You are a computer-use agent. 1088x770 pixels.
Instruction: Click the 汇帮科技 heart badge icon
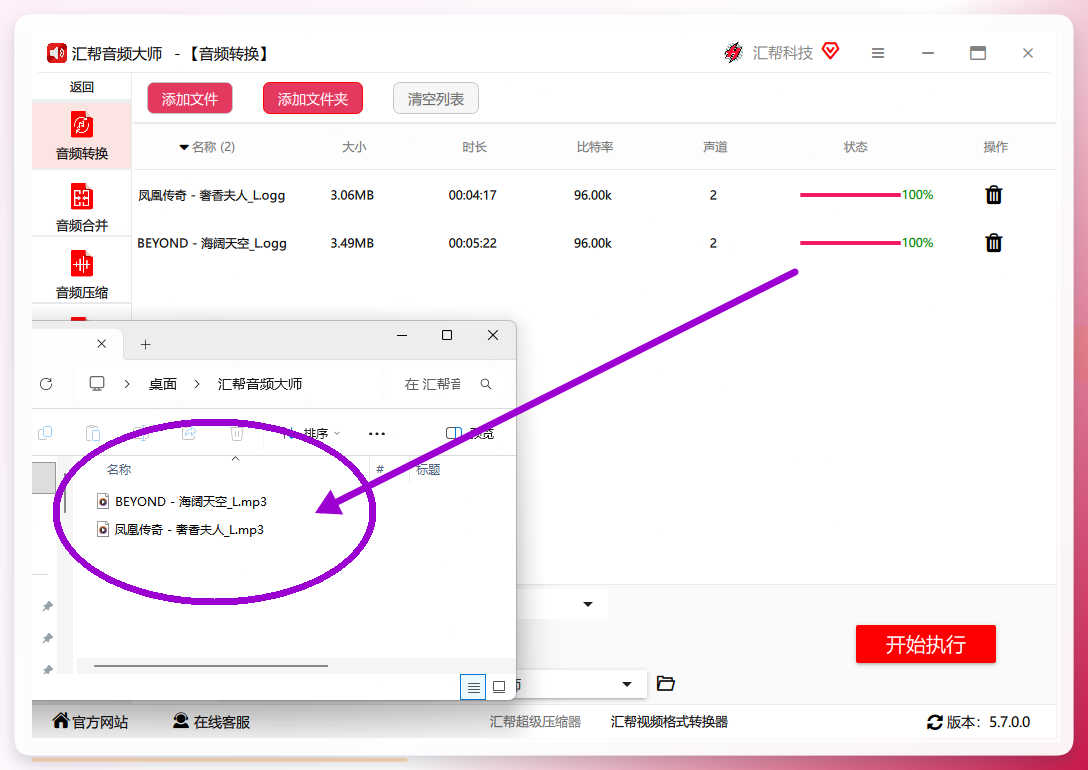pos(831,51)
